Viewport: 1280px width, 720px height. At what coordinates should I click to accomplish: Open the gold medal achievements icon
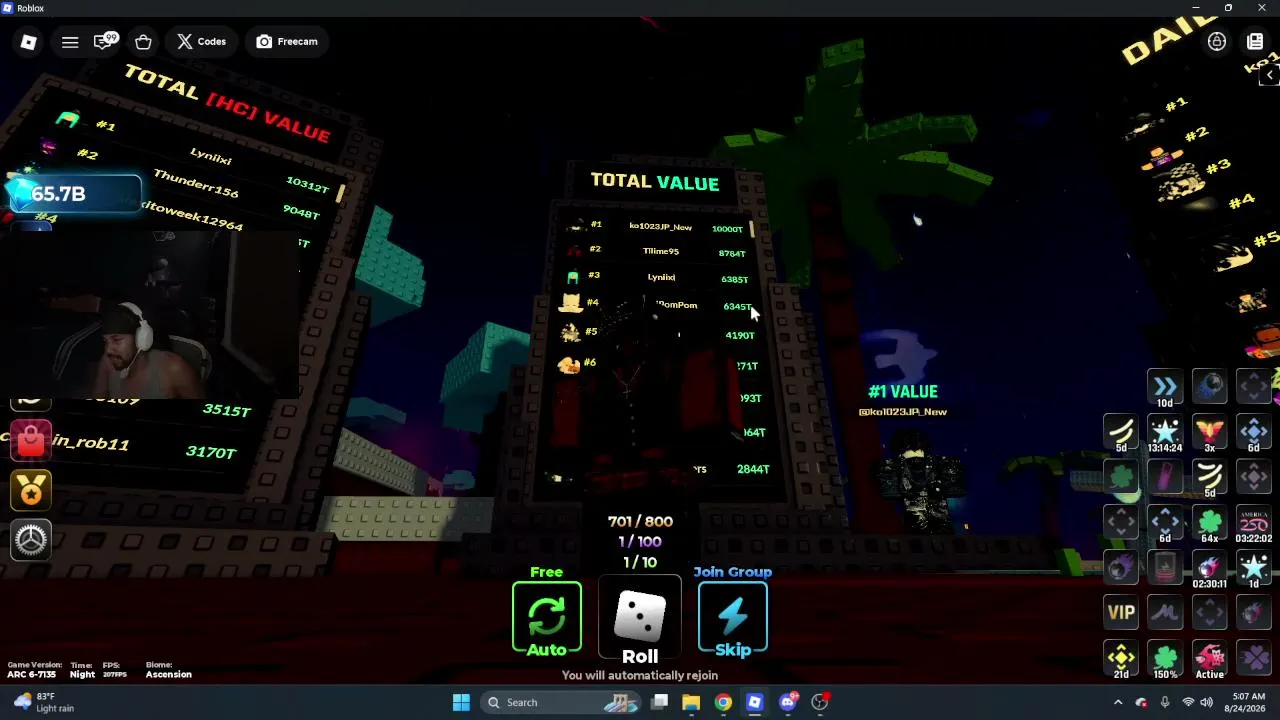point(31,490)
